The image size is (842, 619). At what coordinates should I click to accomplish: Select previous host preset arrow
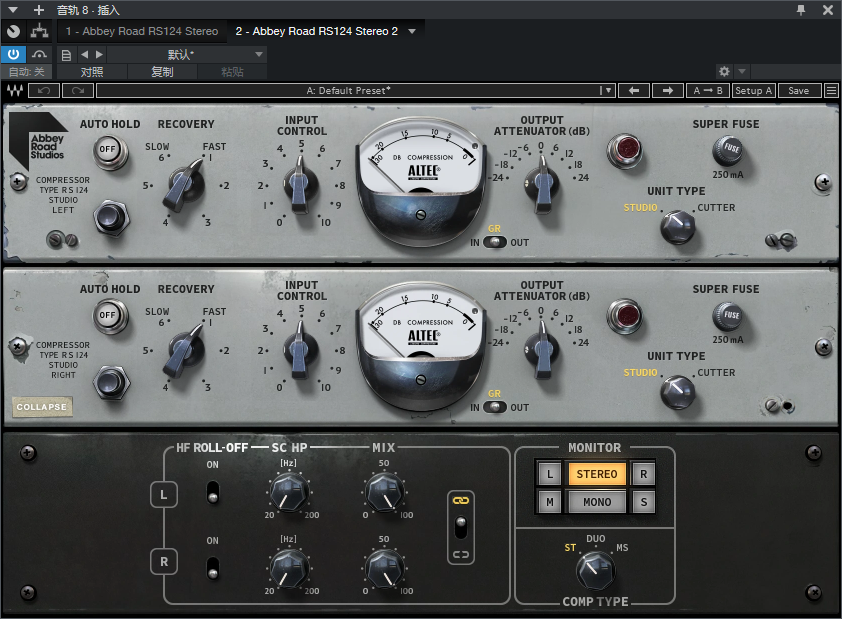(x=84, y=54)
